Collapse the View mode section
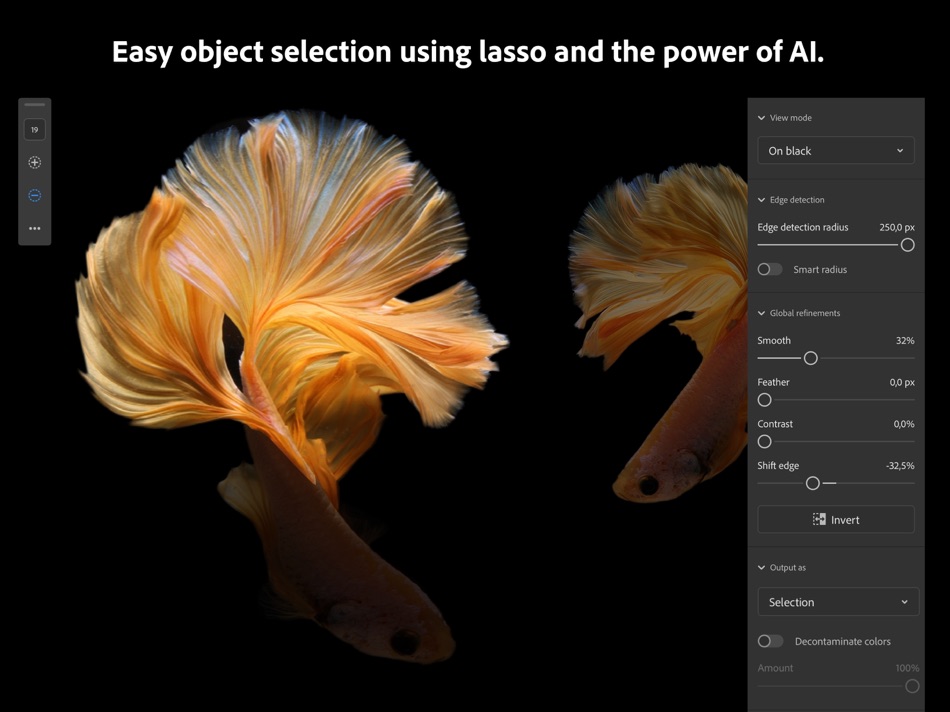 [x=762, y=118]
